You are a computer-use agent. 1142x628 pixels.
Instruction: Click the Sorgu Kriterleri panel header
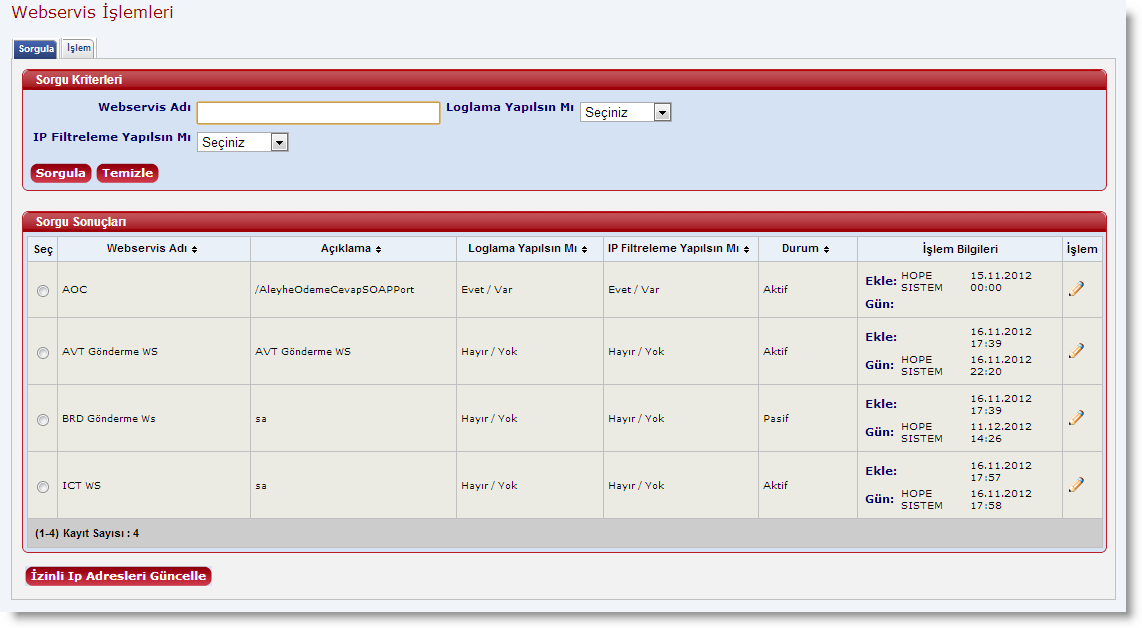564,79
